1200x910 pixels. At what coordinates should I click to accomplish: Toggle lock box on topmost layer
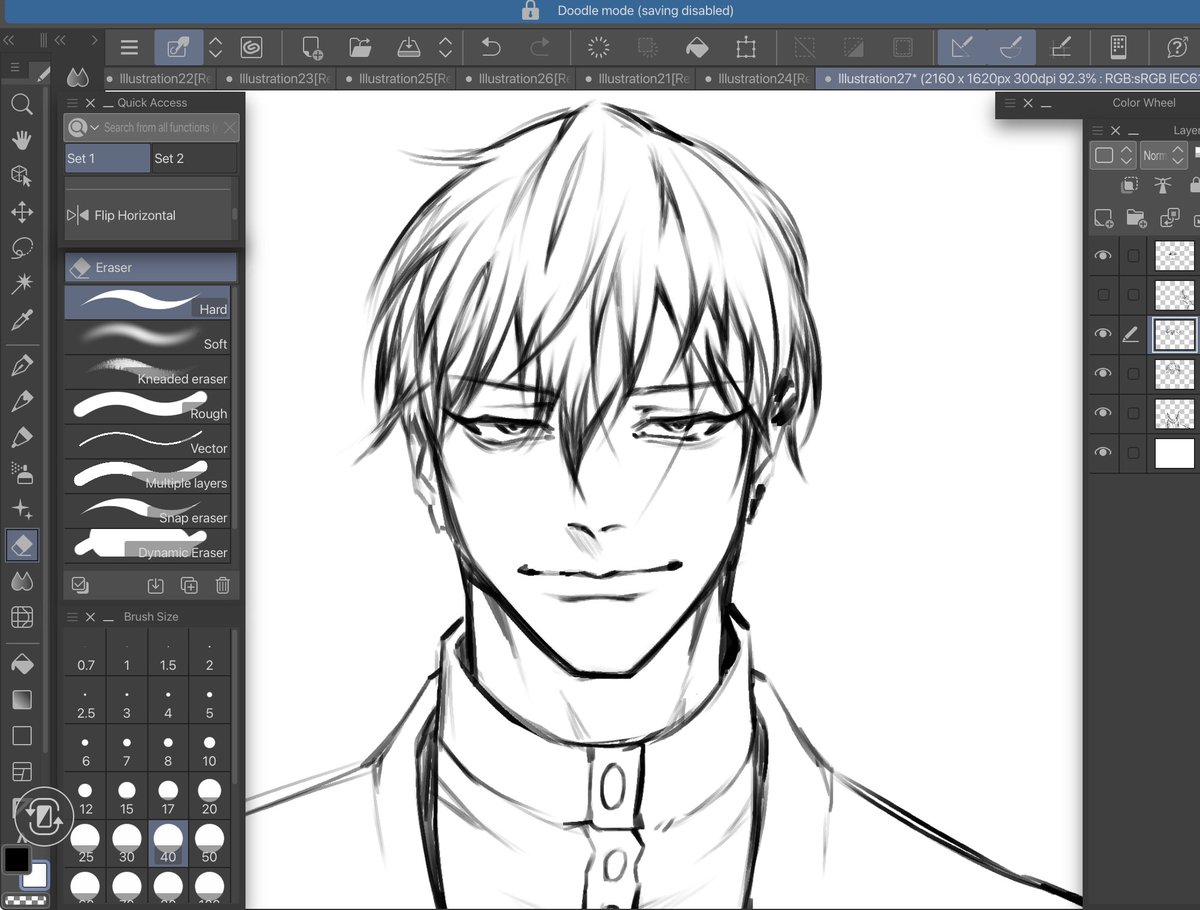[1133, 256]
